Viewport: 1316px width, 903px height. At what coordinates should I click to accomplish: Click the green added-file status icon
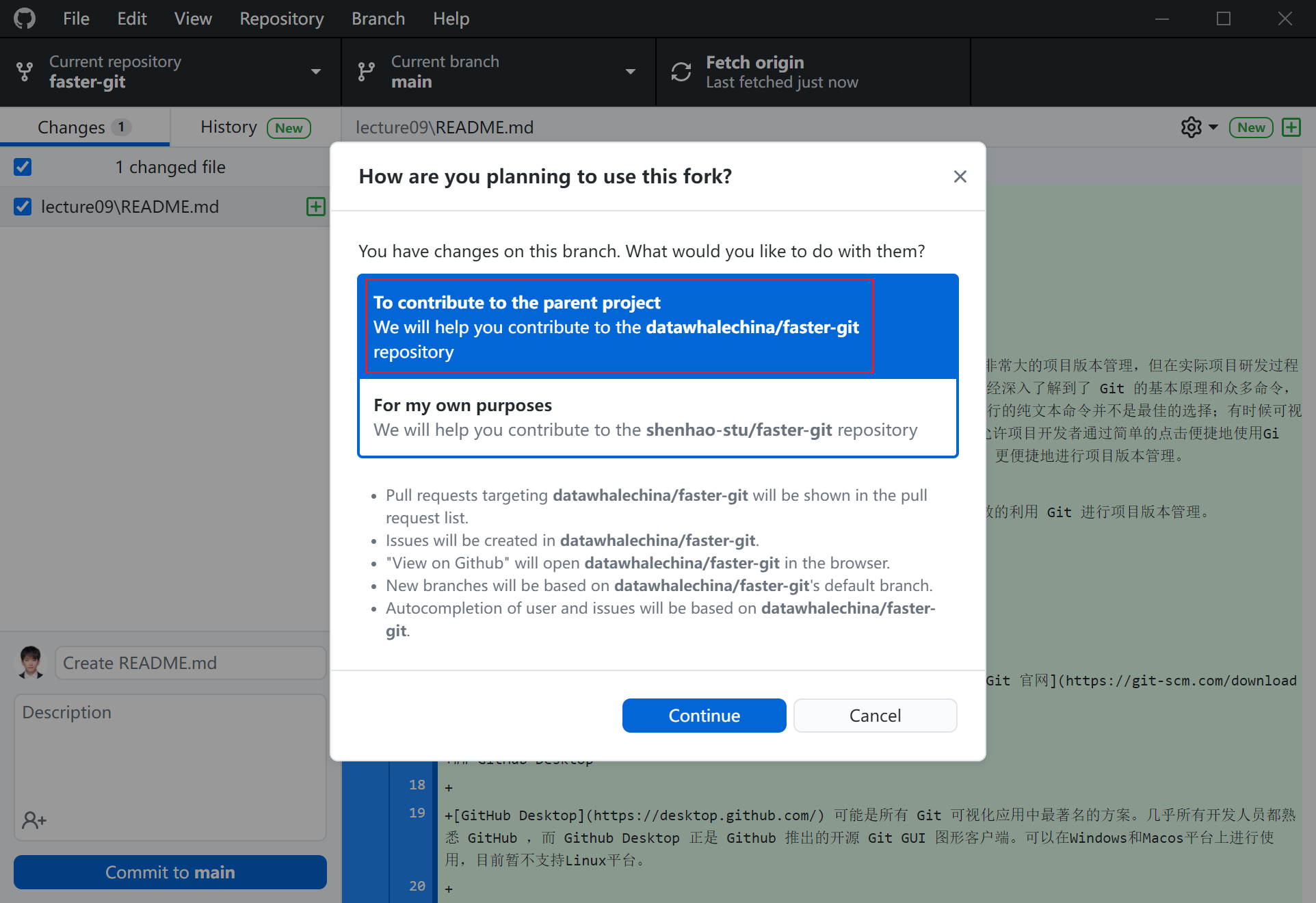pyautogui.click(x=315, y=207)
